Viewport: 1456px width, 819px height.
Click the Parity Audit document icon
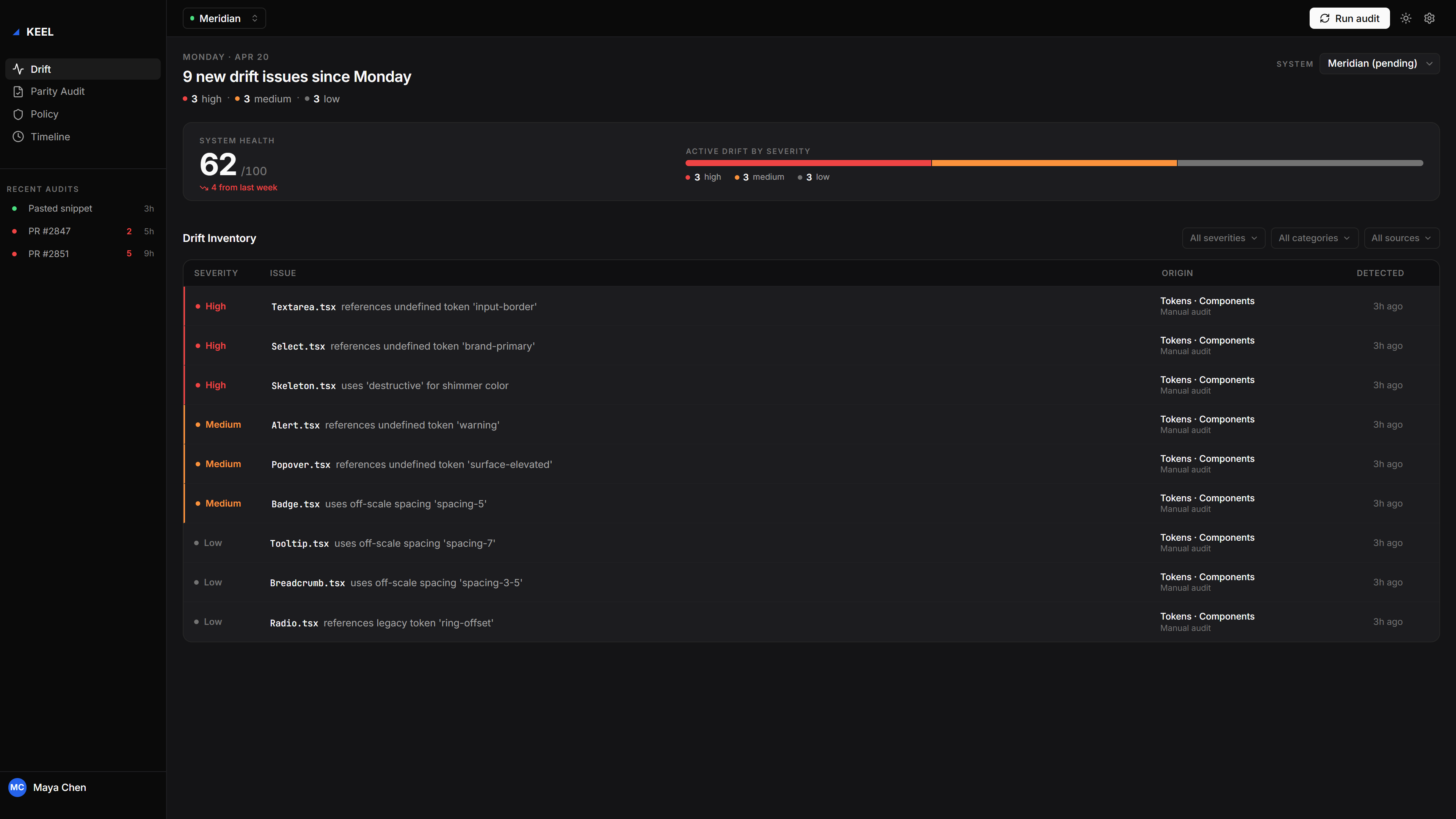[18, 91]
